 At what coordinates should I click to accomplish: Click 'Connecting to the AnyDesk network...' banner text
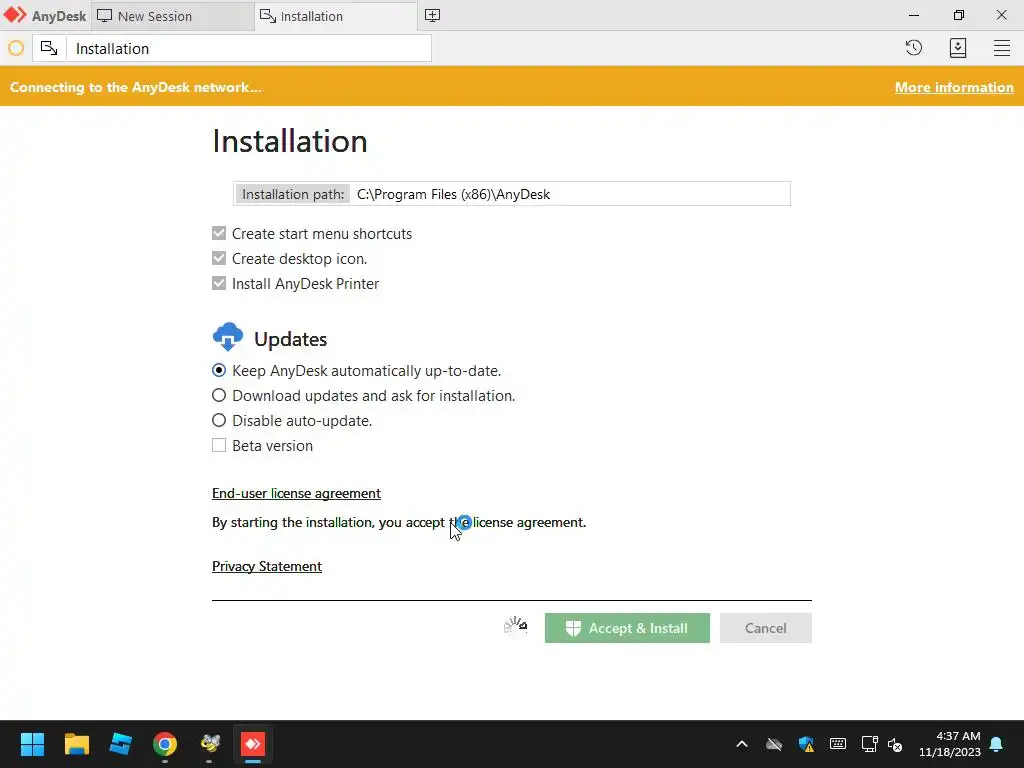136,87
